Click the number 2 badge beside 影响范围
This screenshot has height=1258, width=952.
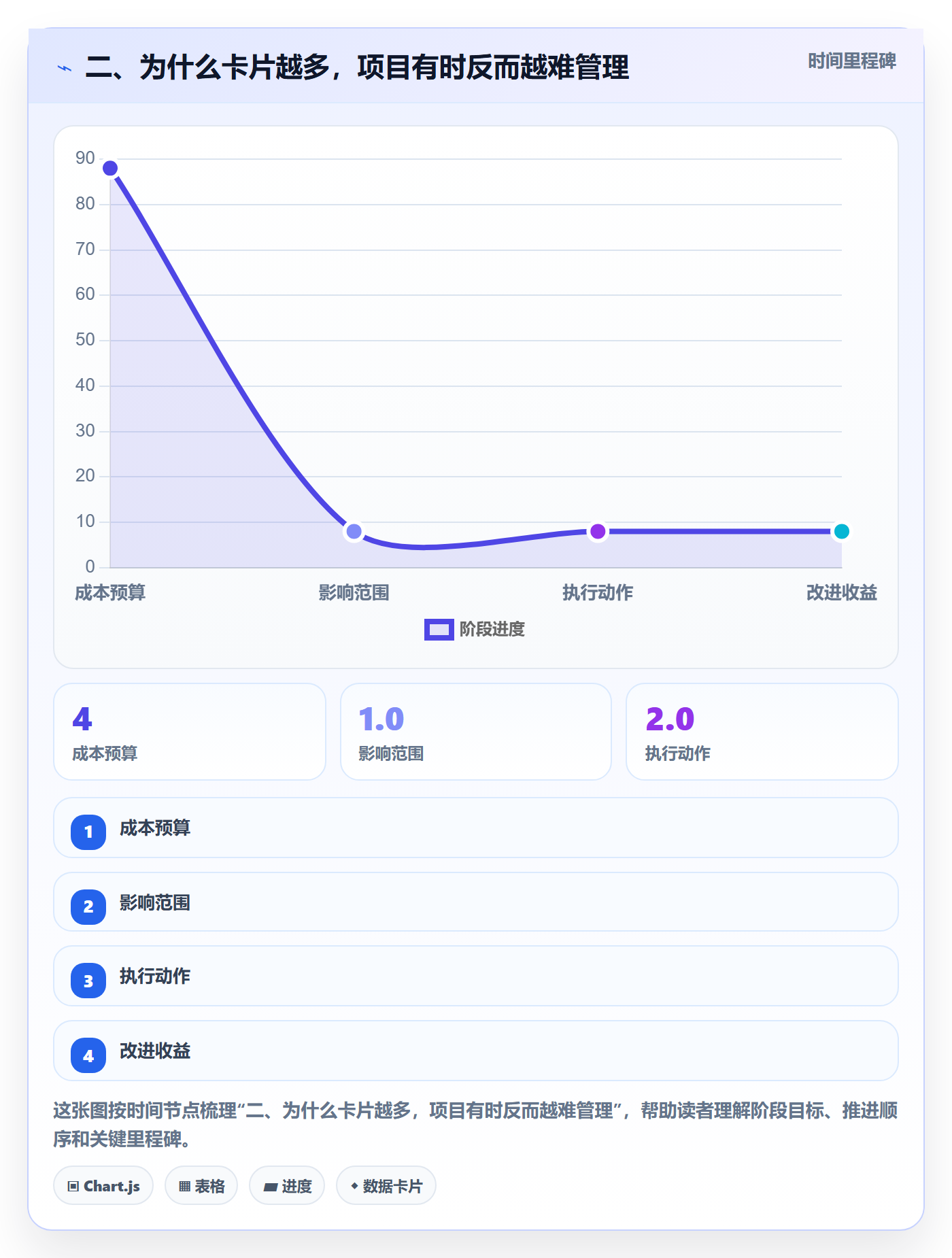(88, 906)
